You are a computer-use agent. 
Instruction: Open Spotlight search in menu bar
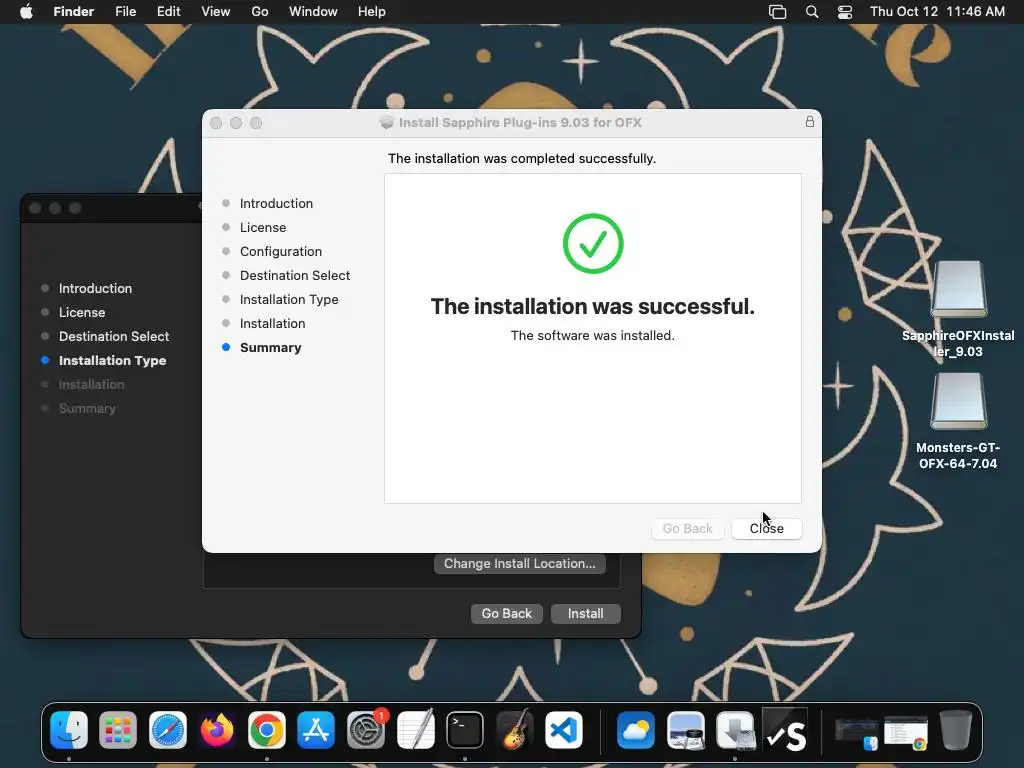[812, 12]
